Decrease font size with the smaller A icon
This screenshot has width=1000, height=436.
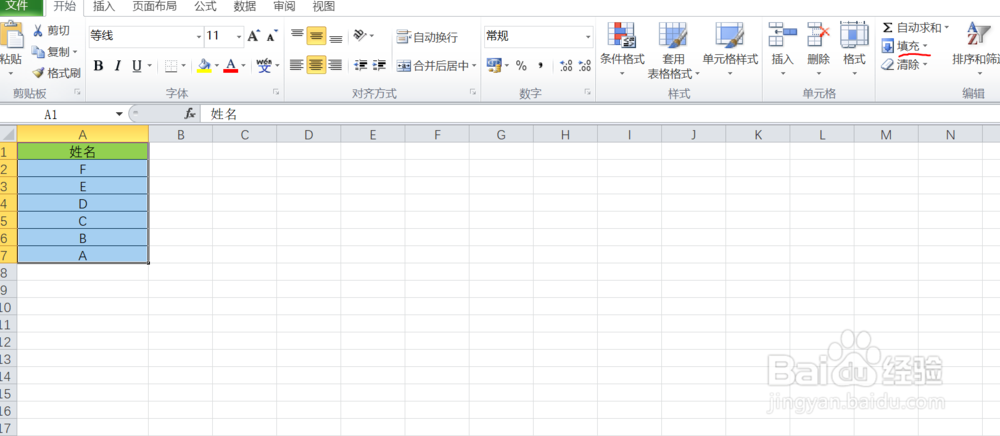272,36
